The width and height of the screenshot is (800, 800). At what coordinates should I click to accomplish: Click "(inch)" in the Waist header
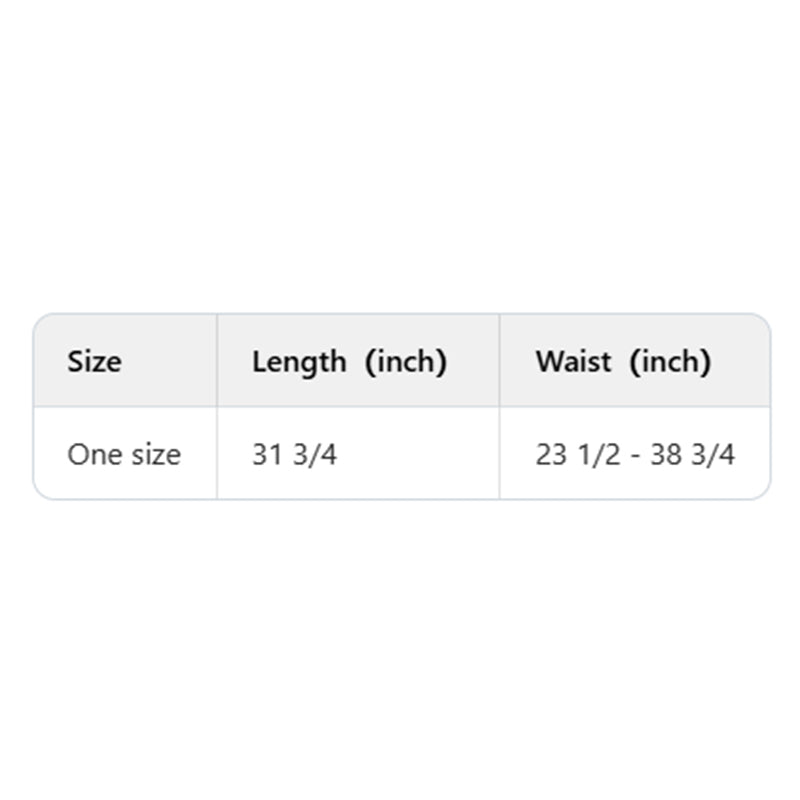point(670,361)
